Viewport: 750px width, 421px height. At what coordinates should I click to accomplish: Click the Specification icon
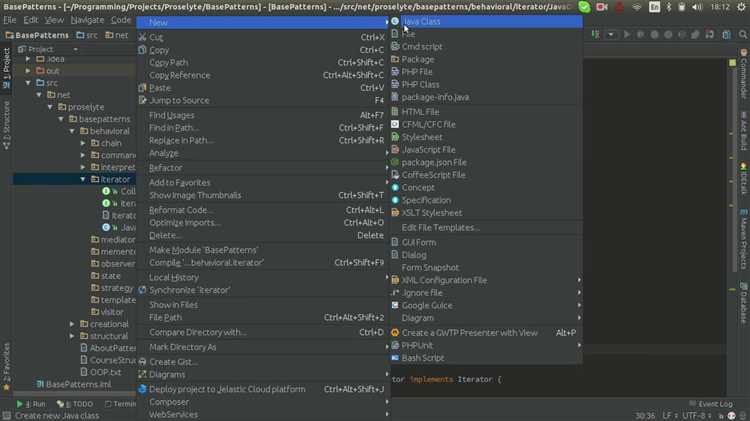click(395, 200)
